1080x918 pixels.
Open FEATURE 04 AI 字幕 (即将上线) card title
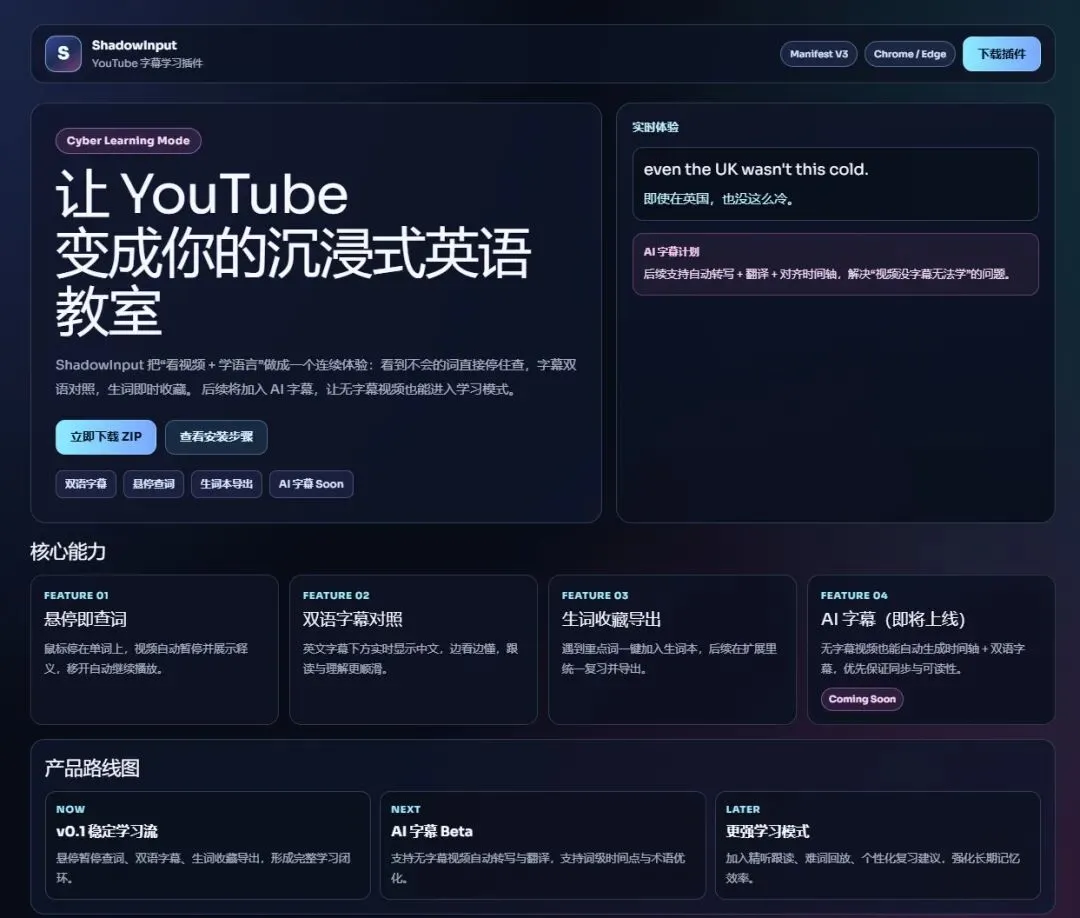(893, 619)
